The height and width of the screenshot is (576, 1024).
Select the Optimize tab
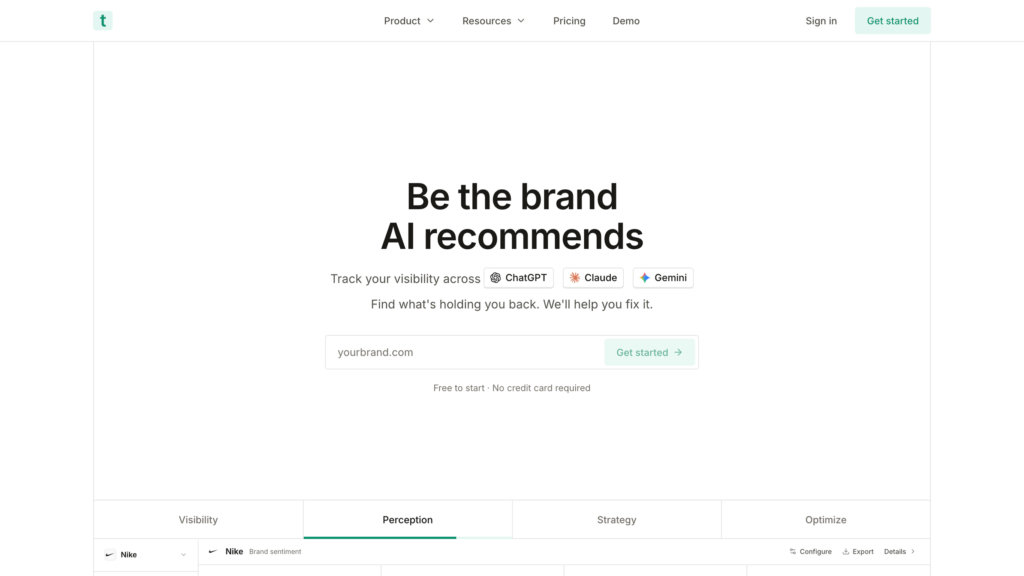click(825, 520)
